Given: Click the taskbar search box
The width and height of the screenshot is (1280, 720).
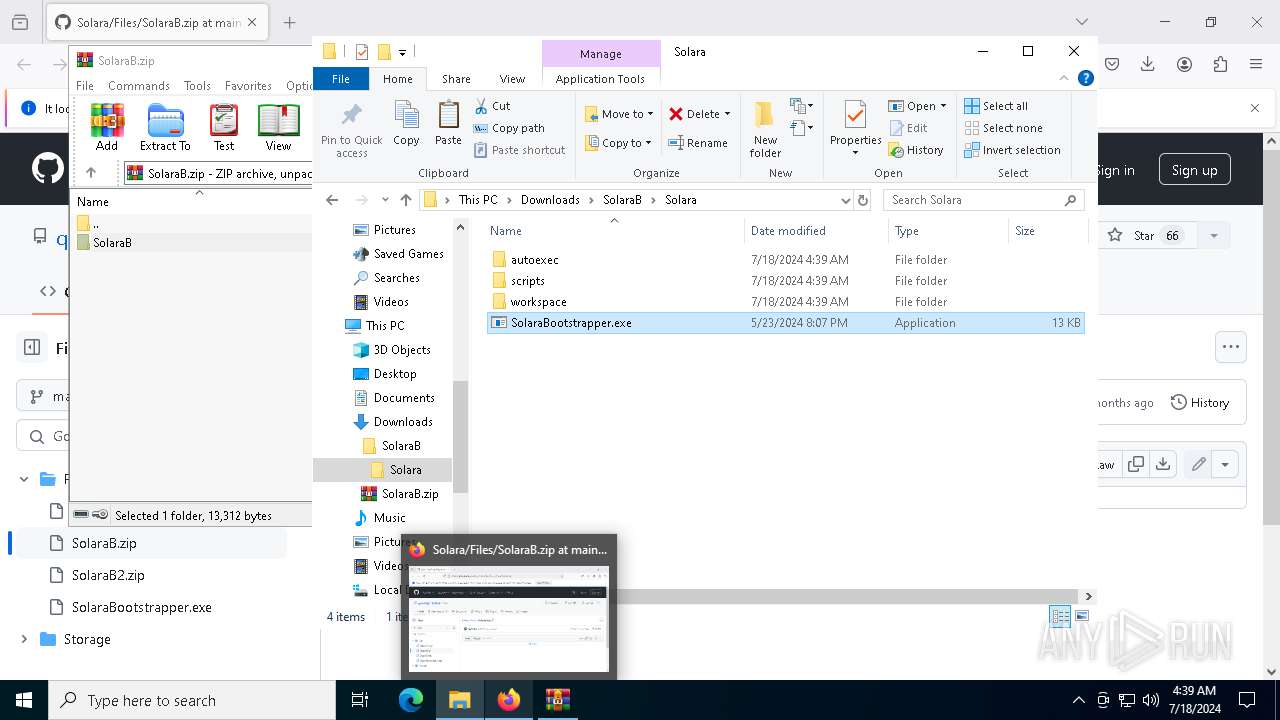Looking at the screenshot, I should (192, 701).
